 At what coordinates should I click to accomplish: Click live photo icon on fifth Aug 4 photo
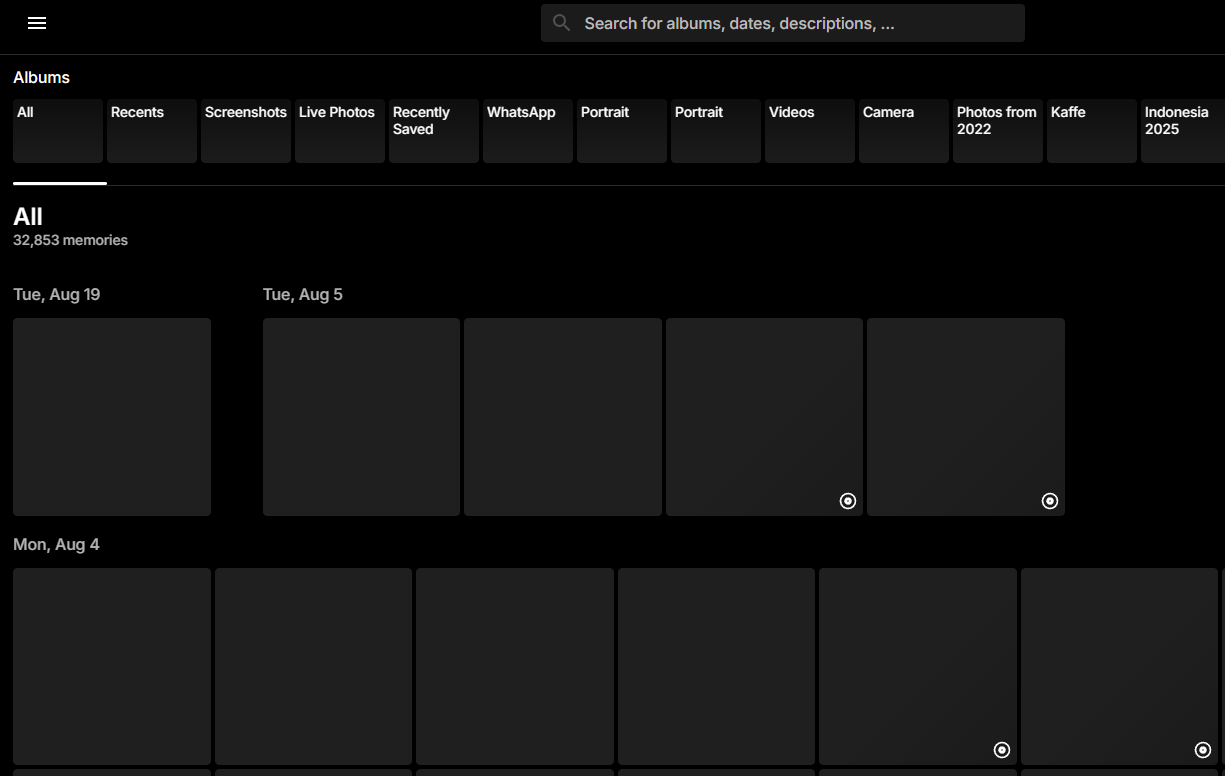tap(1002, 750)
